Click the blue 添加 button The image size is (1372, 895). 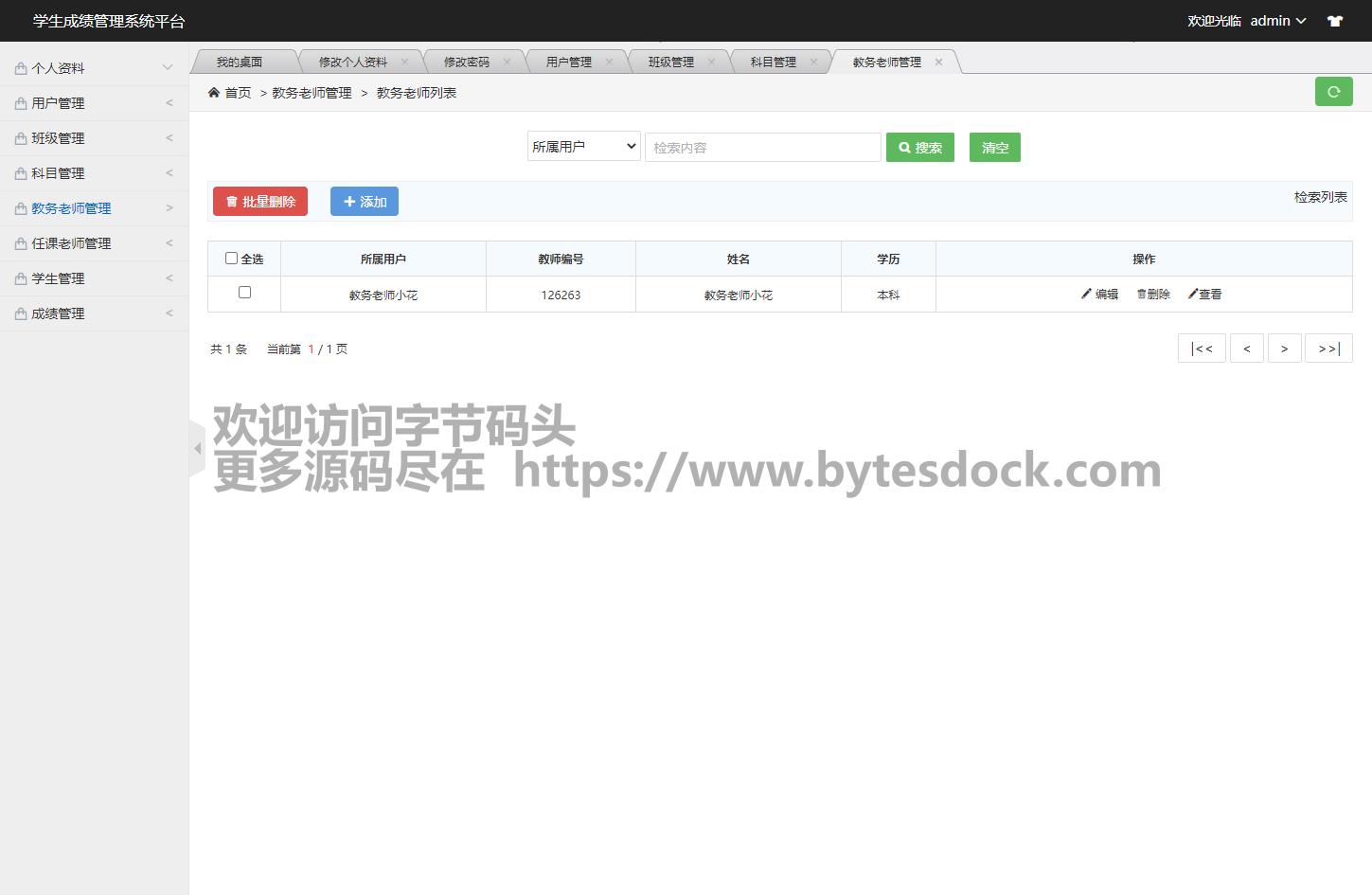(x=365, y=202)
